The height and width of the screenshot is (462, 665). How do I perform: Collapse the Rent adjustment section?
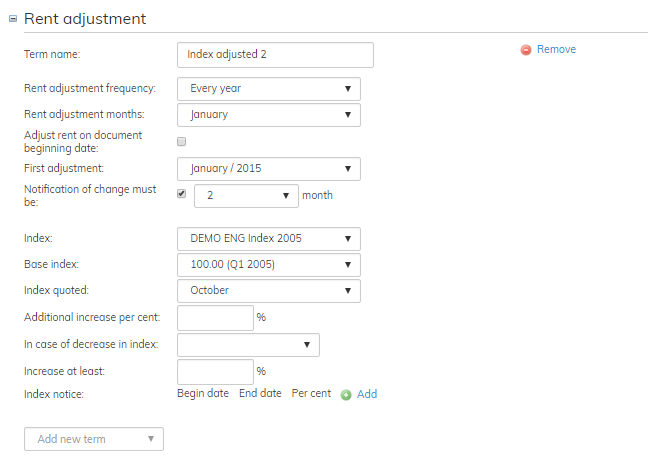[13, 18]
